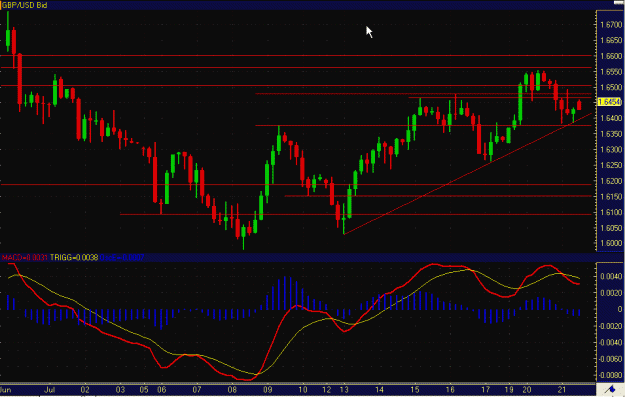Viewport: 625px width, 397px height.
Task: Click the 21 date axis label
Action: point(562,389)
